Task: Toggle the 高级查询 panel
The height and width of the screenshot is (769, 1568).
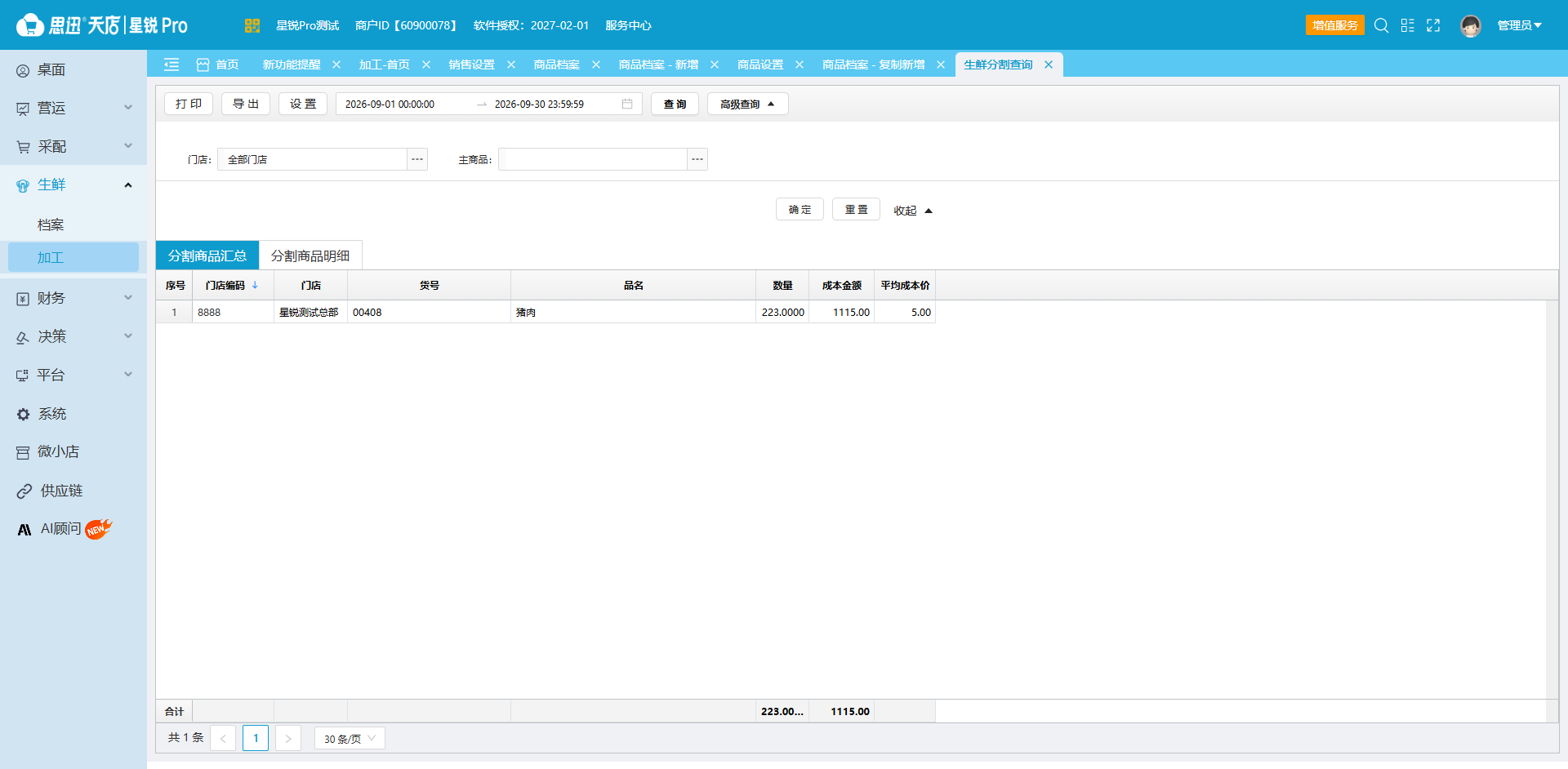Action: 747,104
